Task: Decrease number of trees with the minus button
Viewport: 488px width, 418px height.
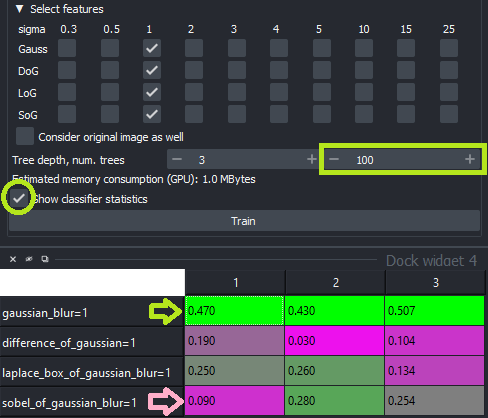Action: tap(334, 159)
